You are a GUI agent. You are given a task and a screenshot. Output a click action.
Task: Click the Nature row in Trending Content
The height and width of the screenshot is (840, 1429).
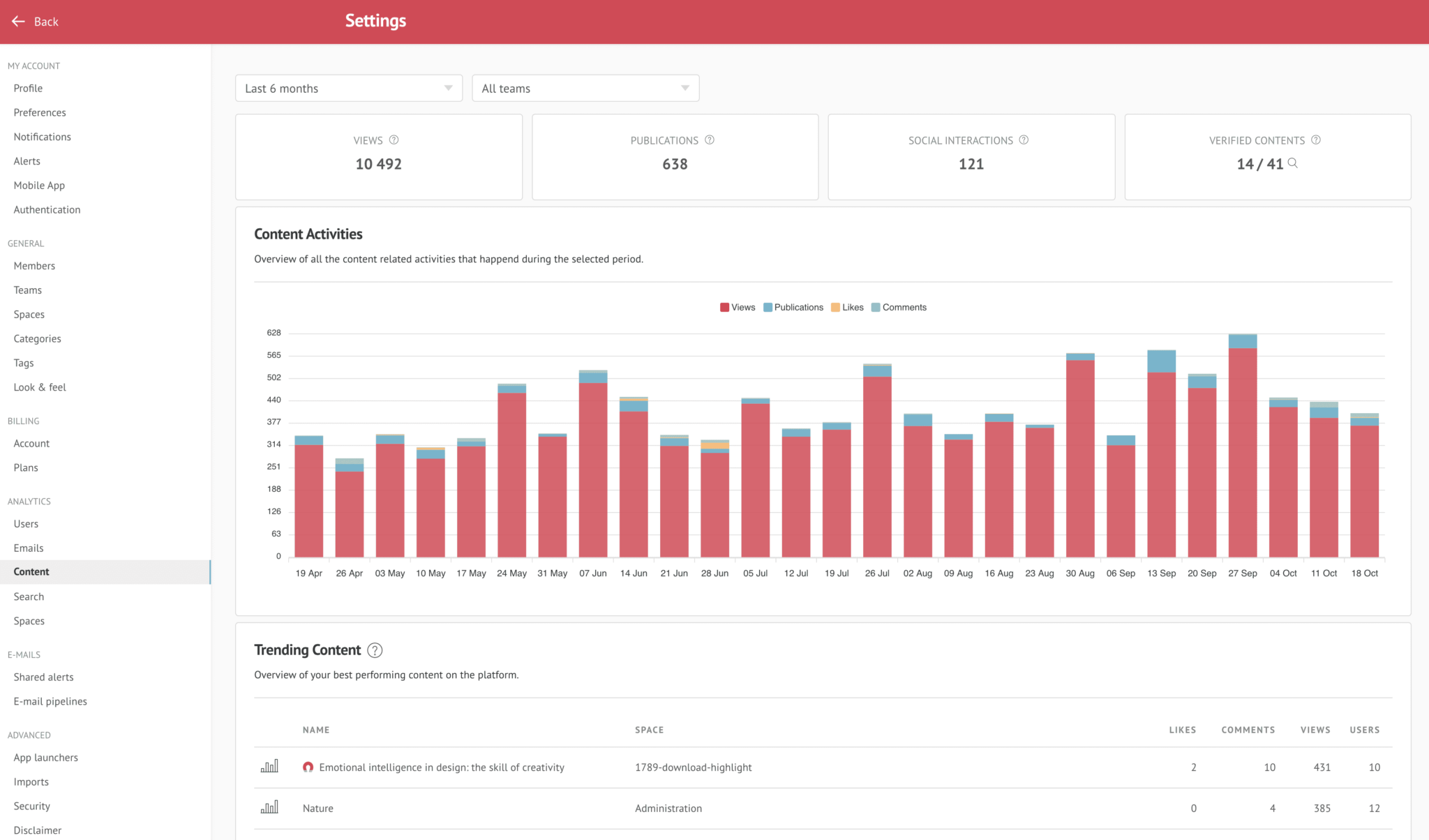tap(318, 808)
